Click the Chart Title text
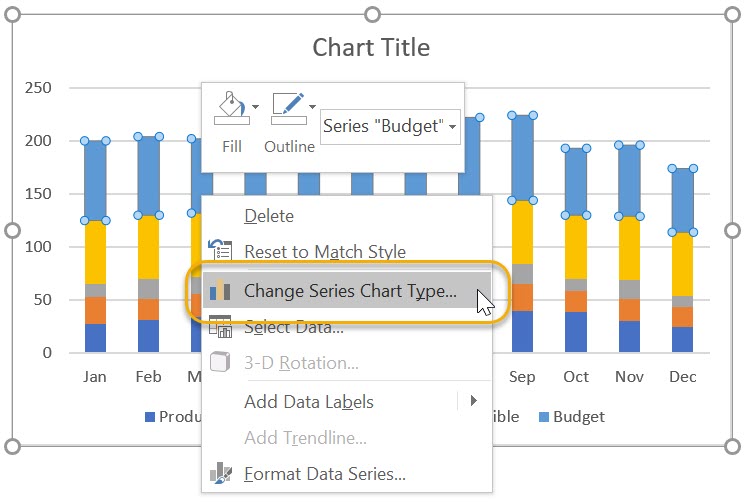The image size is (744, 502). pyautogui.click(x=371, y=47)
